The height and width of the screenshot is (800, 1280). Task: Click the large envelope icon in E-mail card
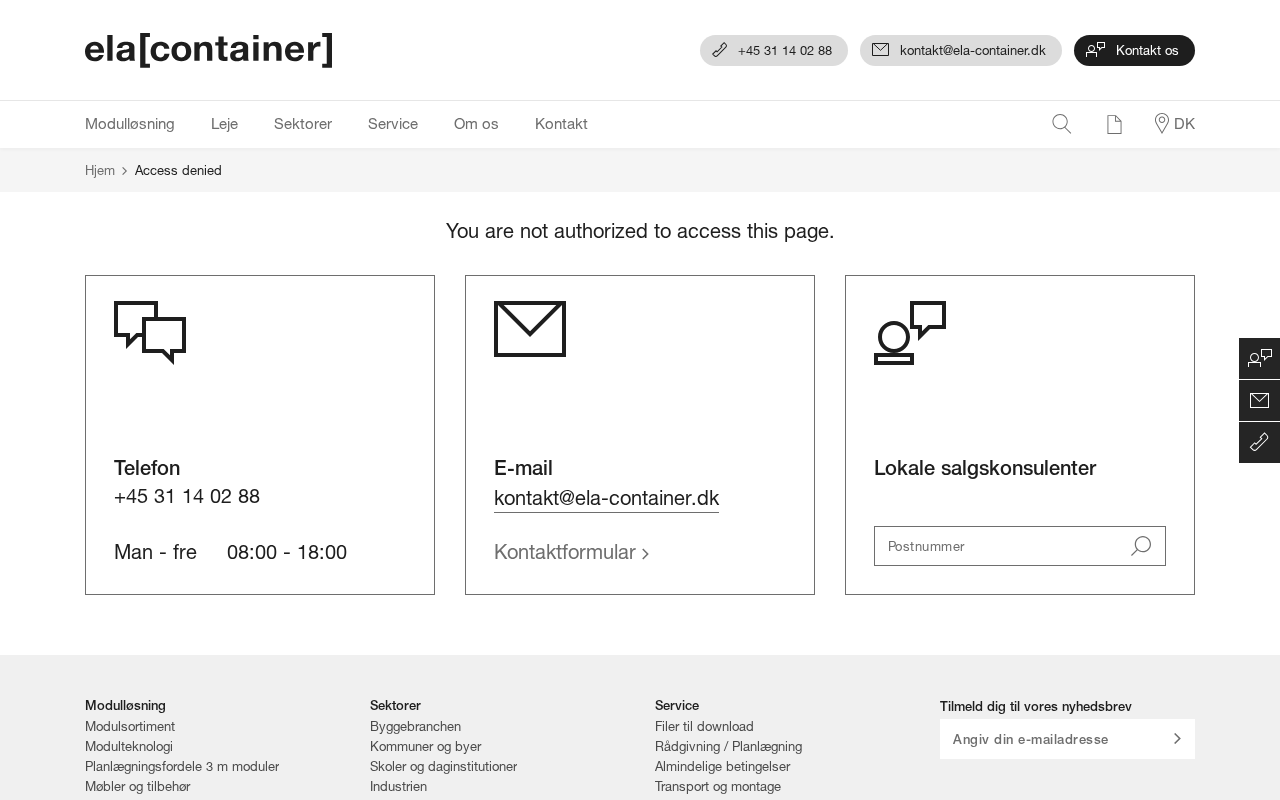530,329
